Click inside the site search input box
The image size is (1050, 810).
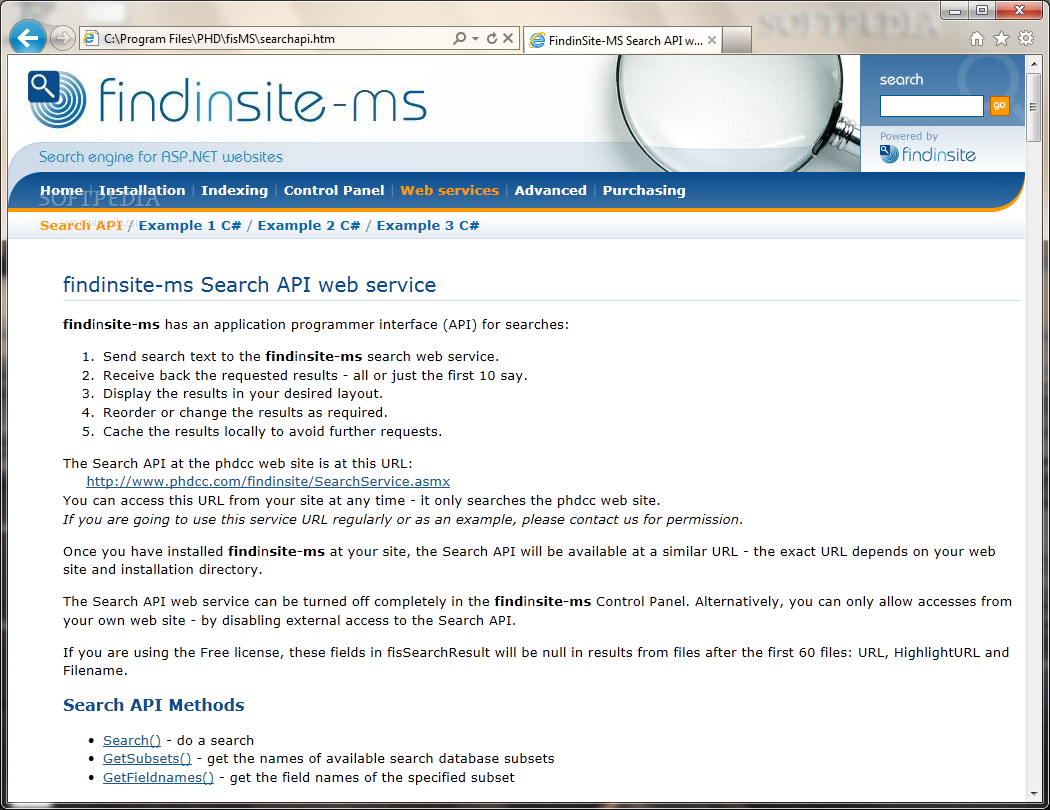[931, 106]
